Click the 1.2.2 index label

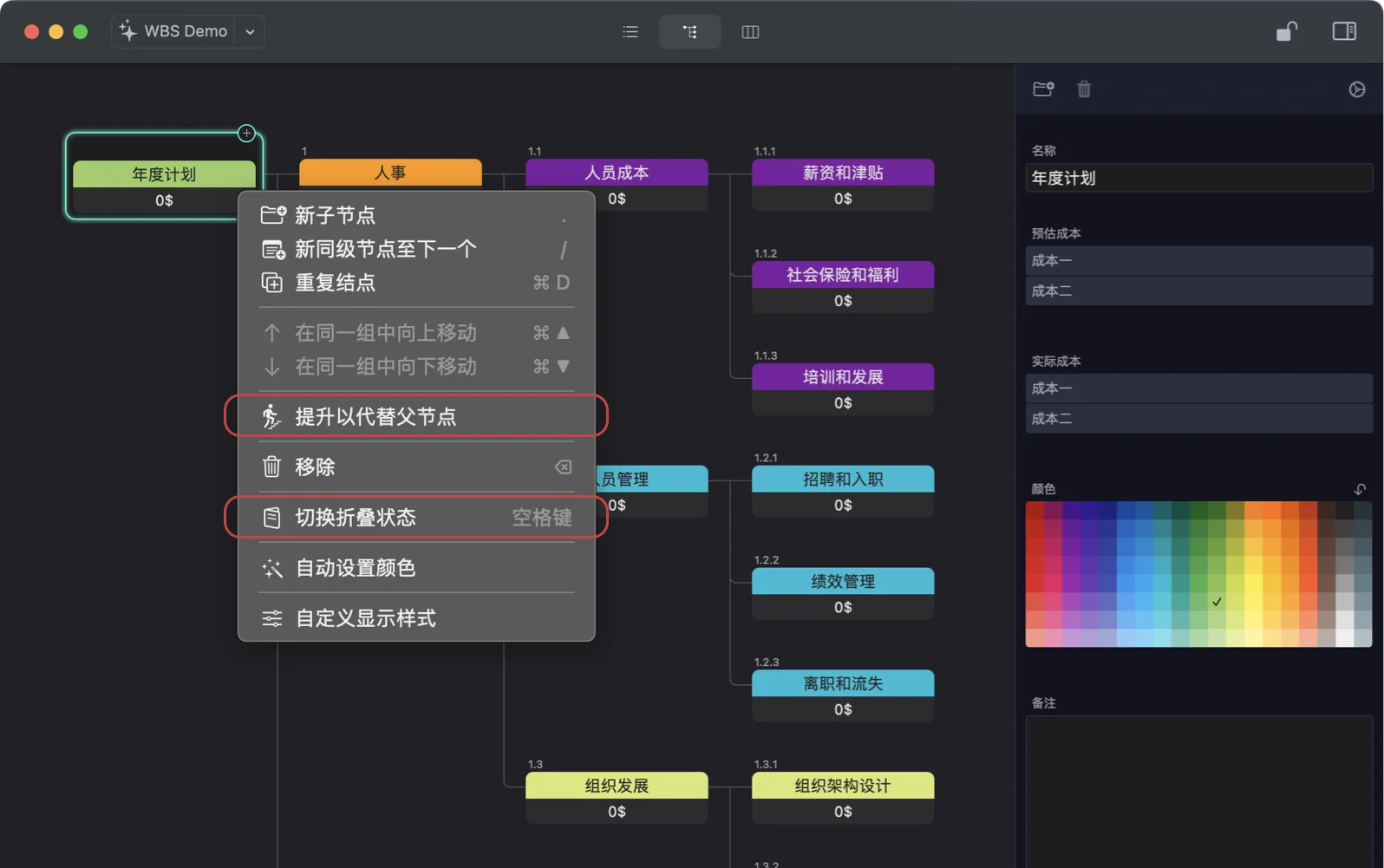coord(767,560)
